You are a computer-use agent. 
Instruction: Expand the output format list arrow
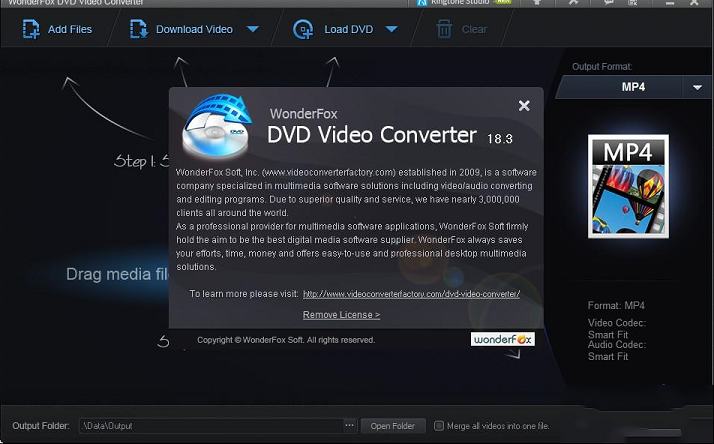(x=697, y=87)
